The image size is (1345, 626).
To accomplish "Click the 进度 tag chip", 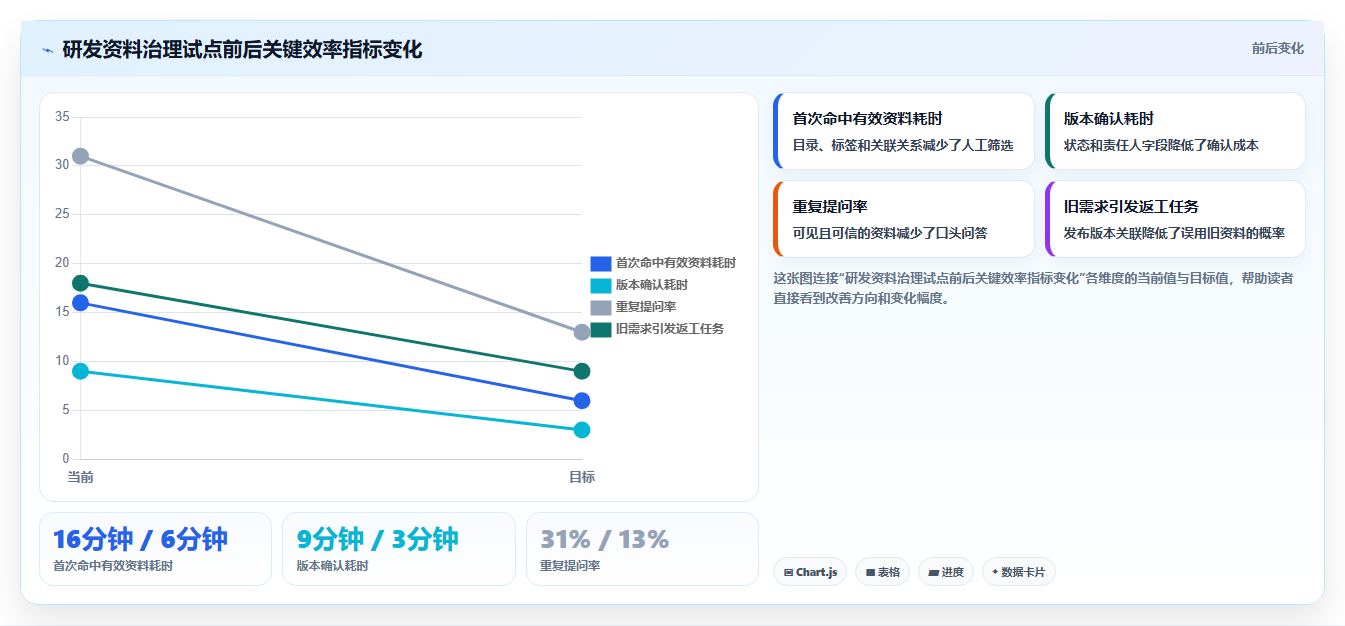I will 945,572.
